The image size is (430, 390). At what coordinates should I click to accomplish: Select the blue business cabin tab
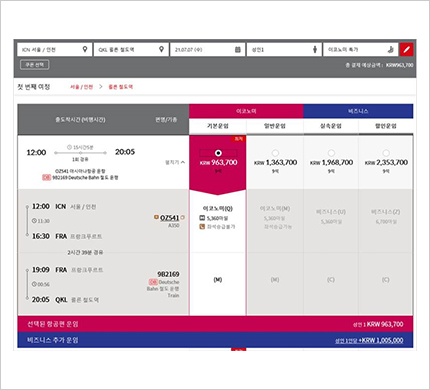click(x=358, y=111)
